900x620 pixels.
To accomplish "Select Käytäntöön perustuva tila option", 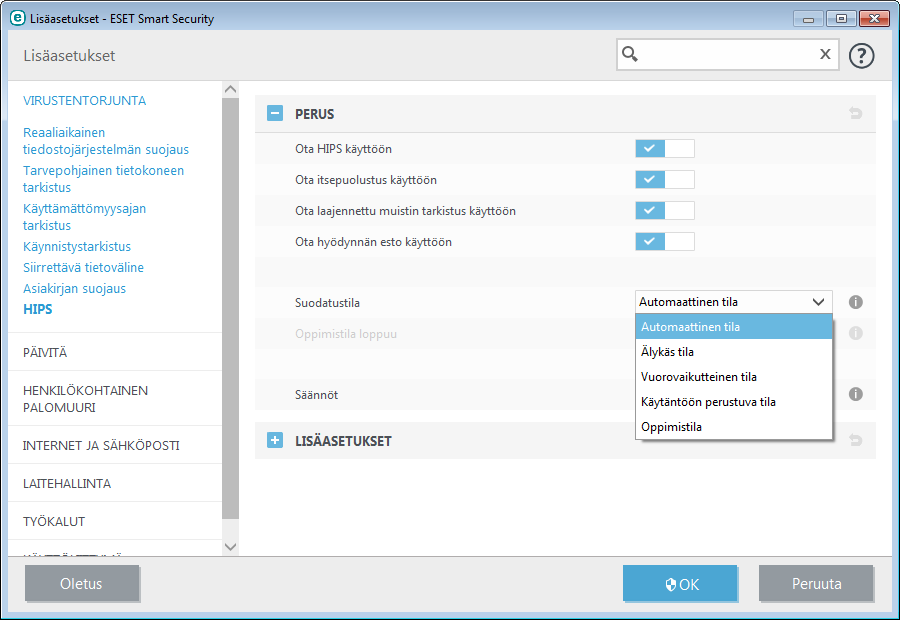I will 734,402.
